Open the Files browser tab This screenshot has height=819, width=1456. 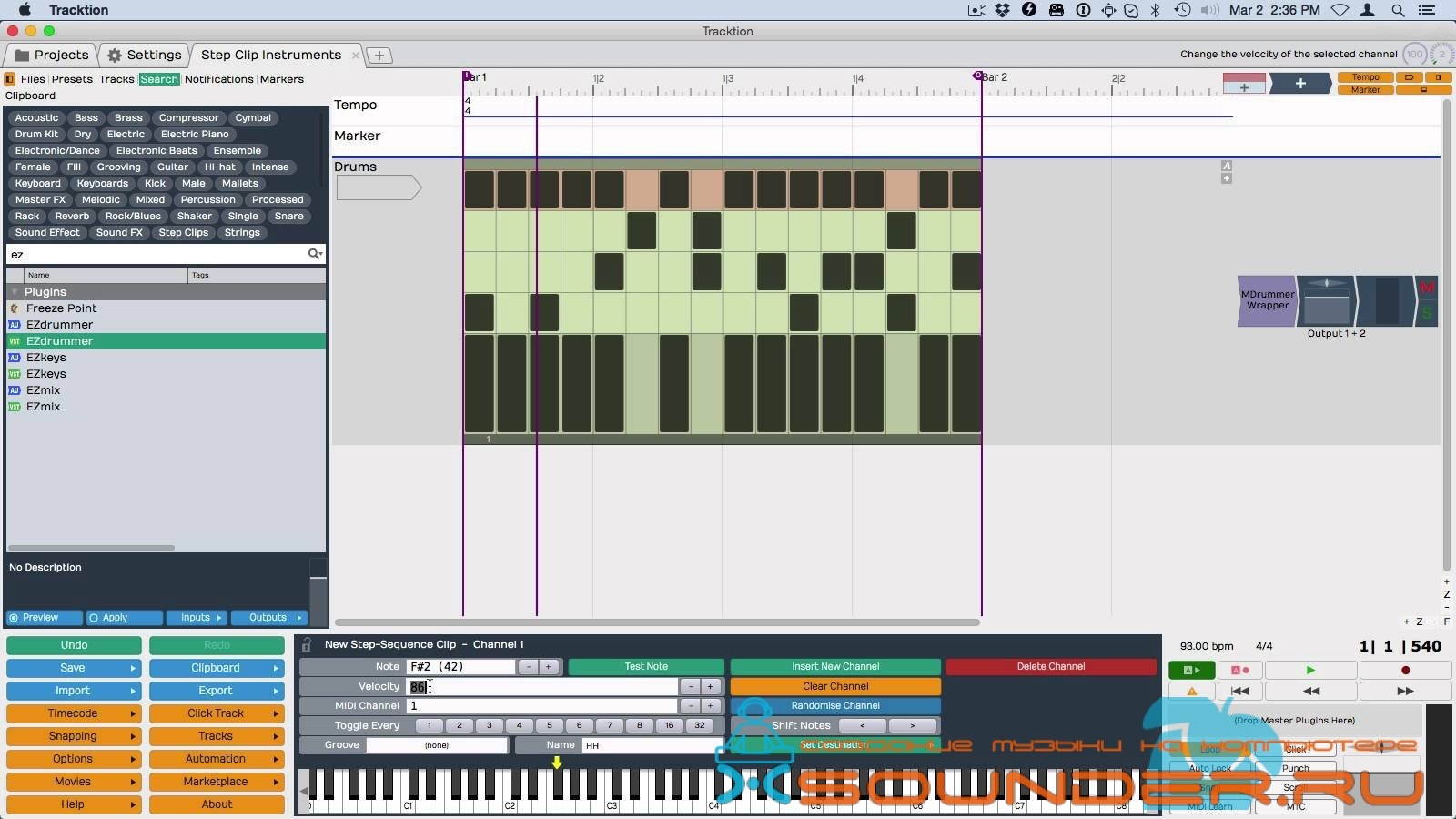(x=33, y=79)
